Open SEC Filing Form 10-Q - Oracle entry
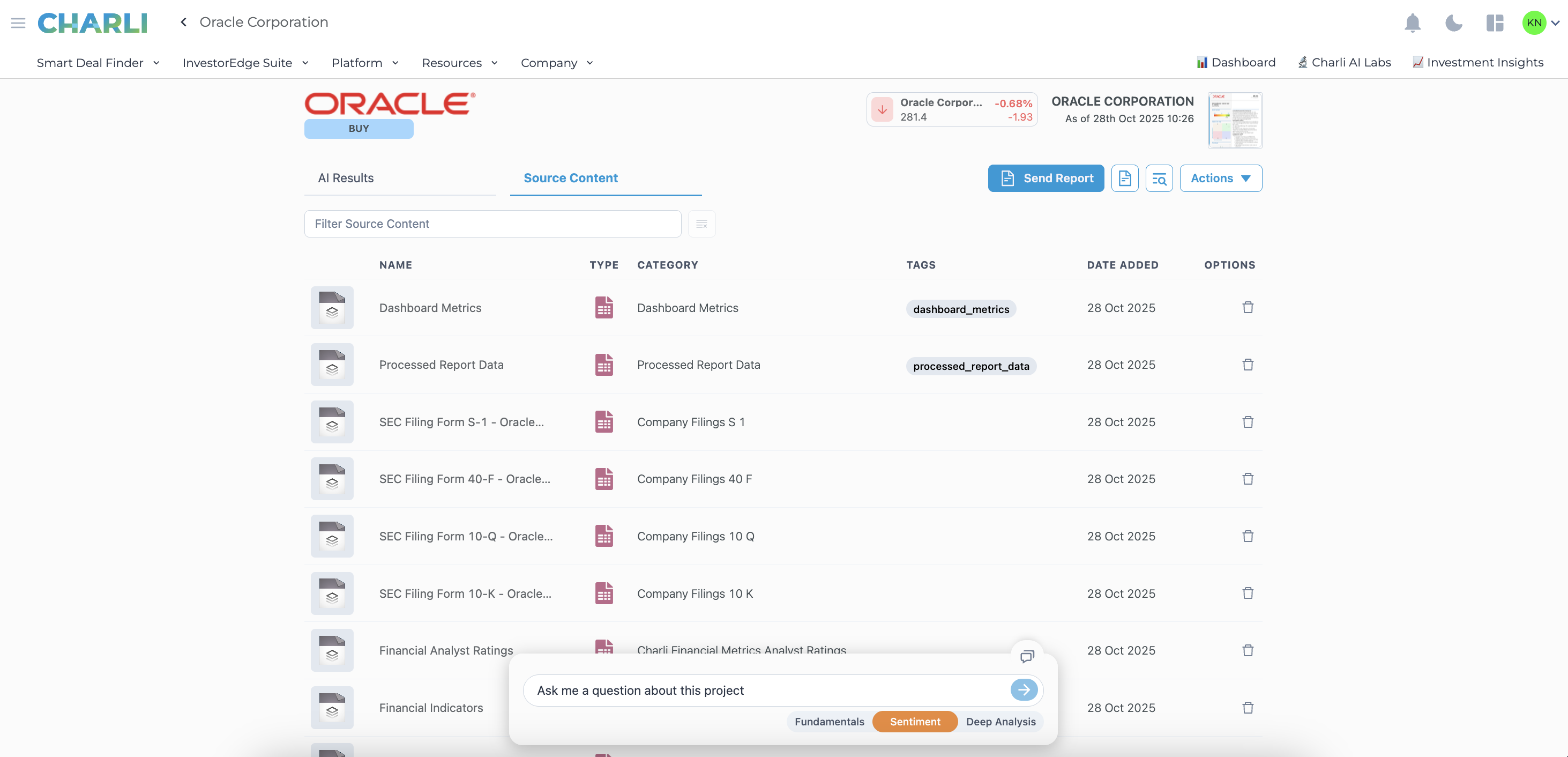 (x=466, y=536)
